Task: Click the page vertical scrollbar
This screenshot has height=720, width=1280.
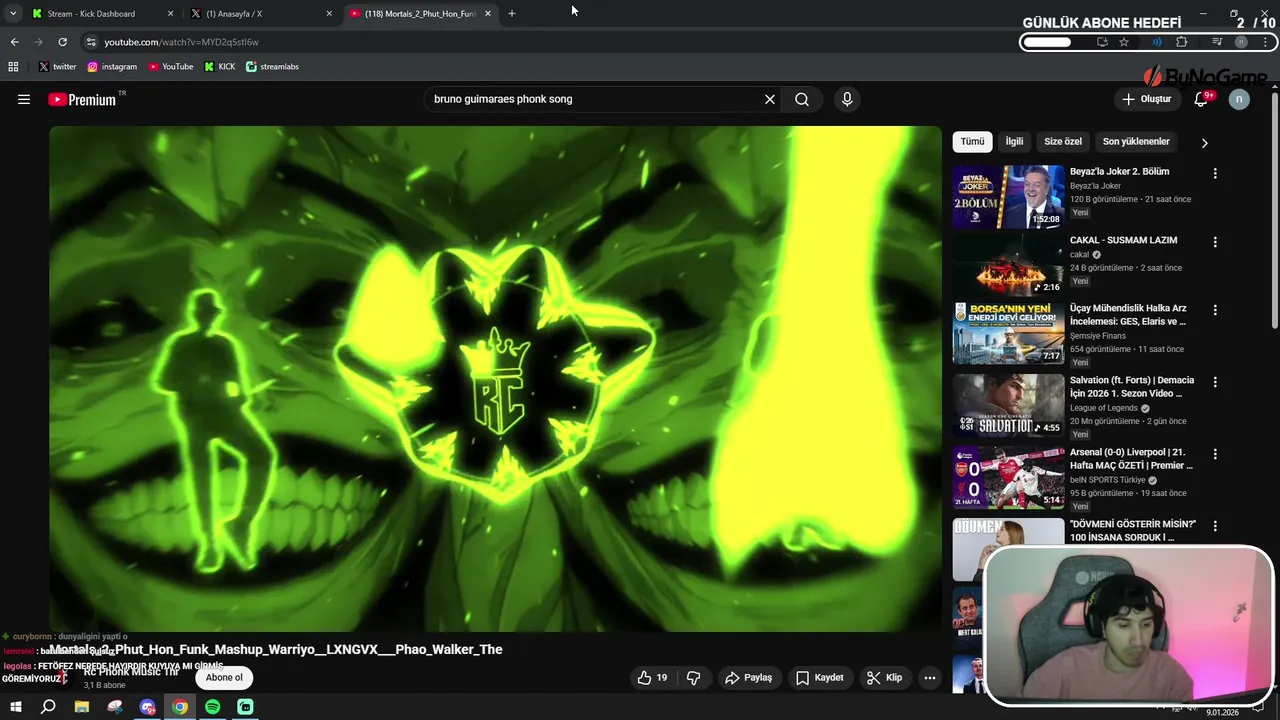Action: point(1274,210)
